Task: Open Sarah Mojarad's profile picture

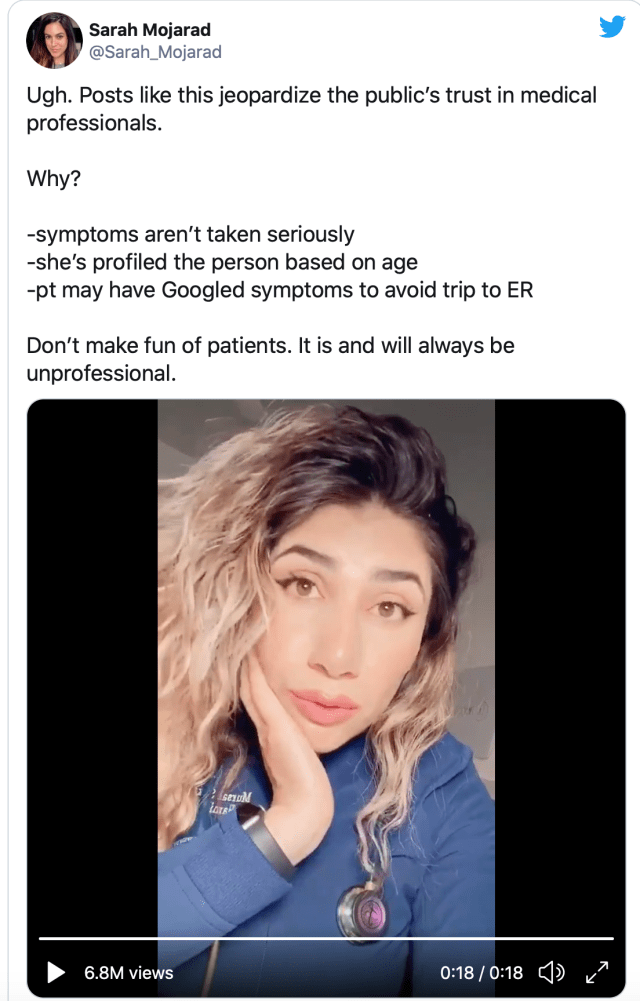Action: coord(54,40)
